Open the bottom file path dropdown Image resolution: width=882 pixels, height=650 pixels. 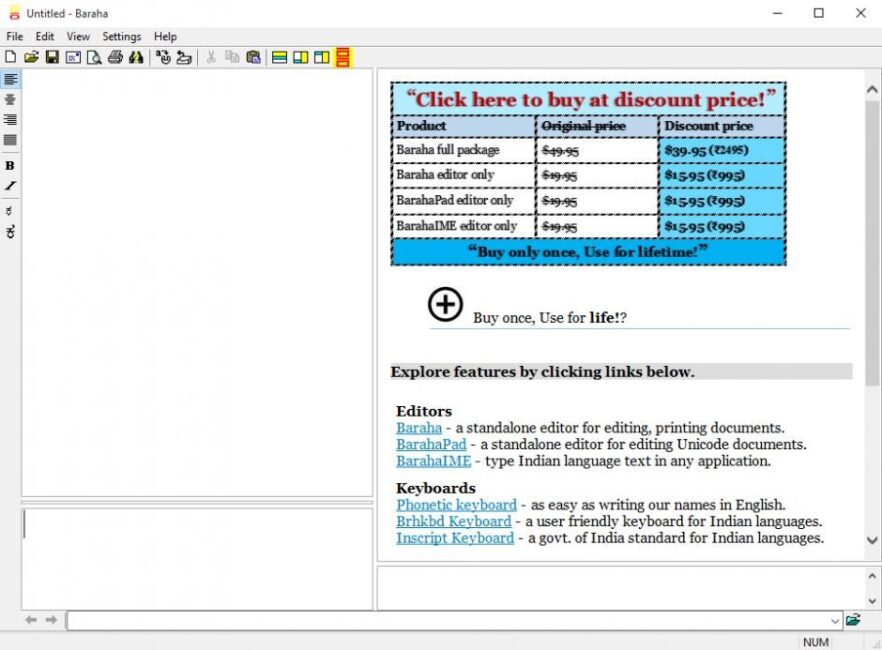[x=836, y=620]
